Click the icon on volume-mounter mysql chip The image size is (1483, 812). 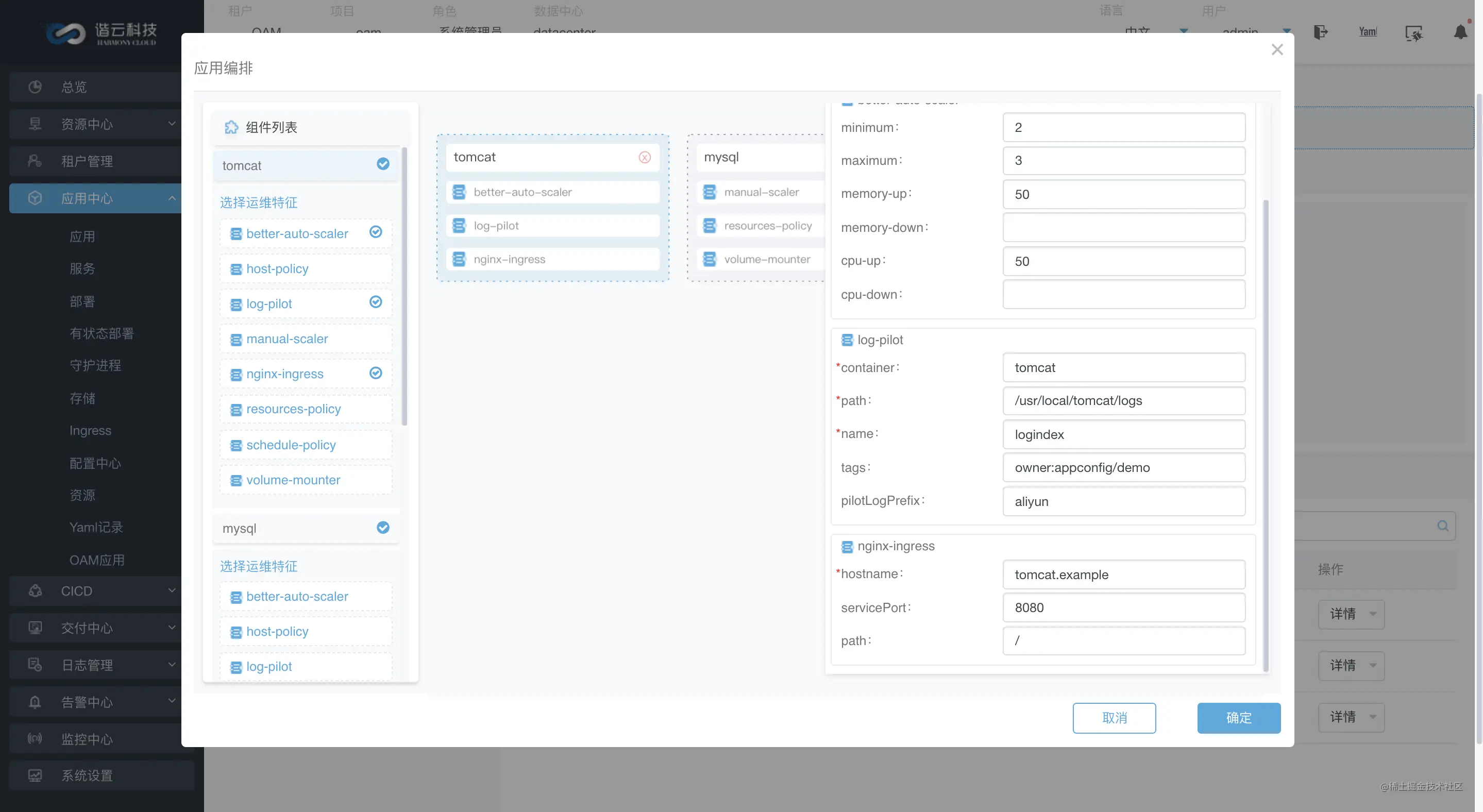click(x=709, y=260)
